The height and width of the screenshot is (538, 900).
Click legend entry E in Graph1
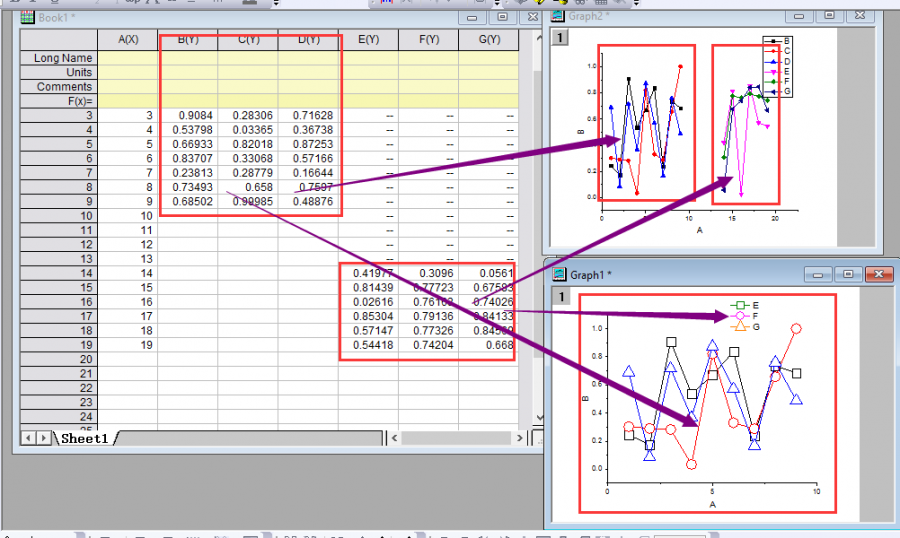(x=744, y=305)
